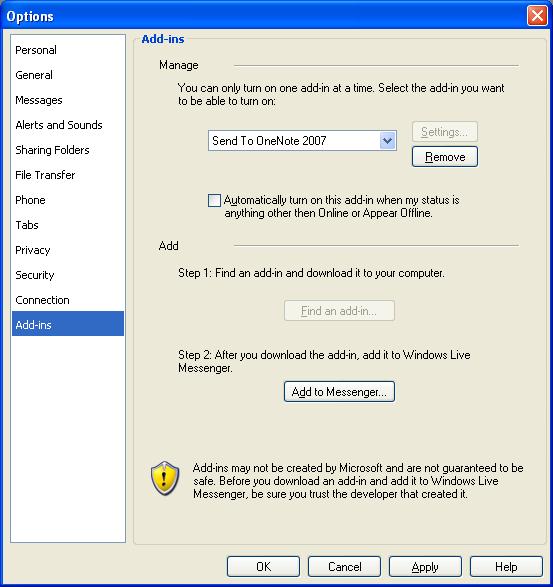Confirm changes with OK
Image resolution: width=553 pixels, height=587 pixels.
tap(263, 566)
